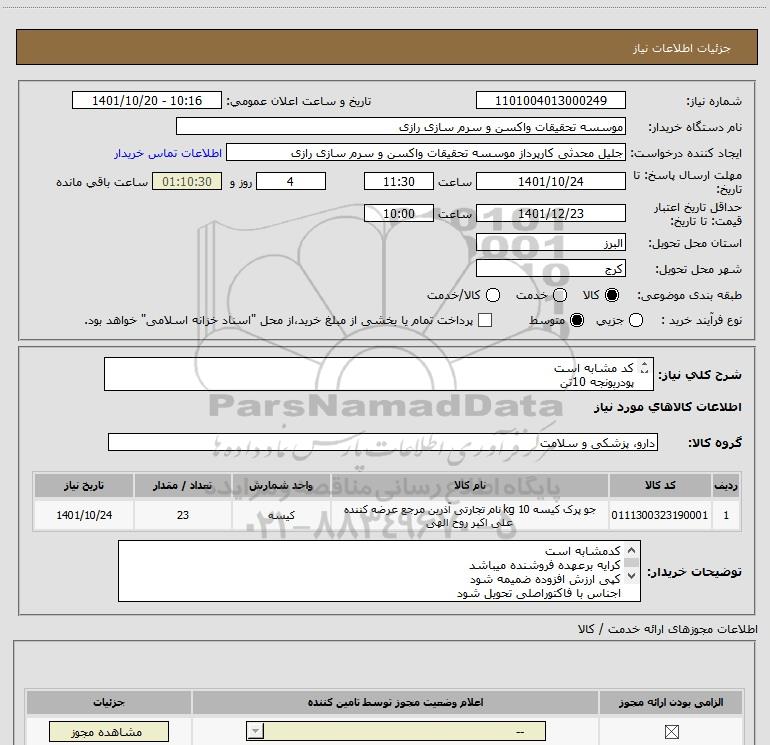Viewport: 770px width, 745px height.
Task: Click the واحد شمارش column header
Action: (x=281, y=485)
